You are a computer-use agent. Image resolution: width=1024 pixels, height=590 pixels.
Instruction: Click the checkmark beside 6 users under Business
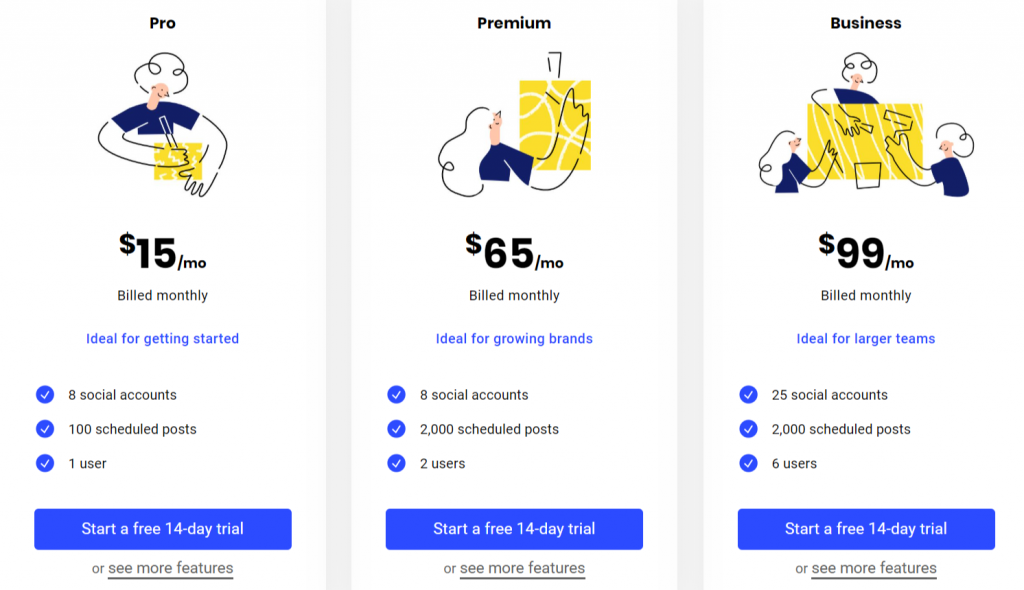748,463
